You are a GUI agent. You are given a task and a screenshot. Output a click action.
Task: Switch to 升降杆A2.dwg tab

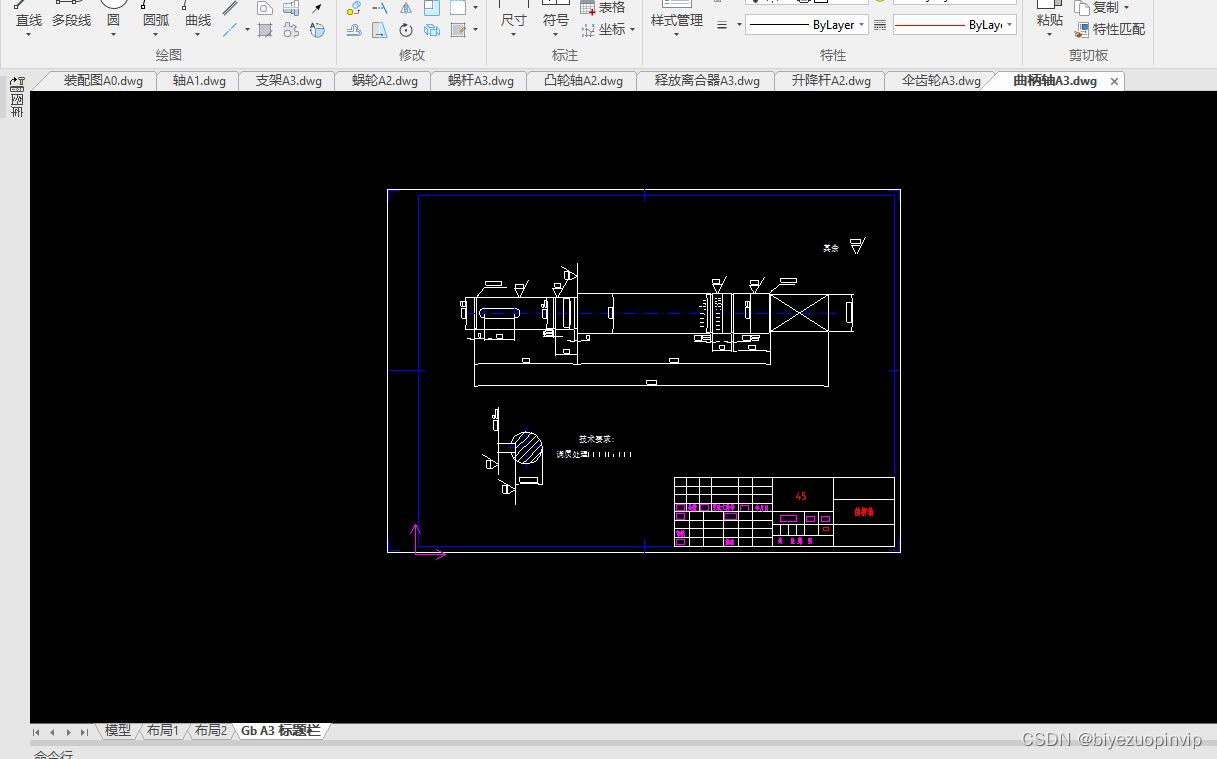(x=831, y=81)
